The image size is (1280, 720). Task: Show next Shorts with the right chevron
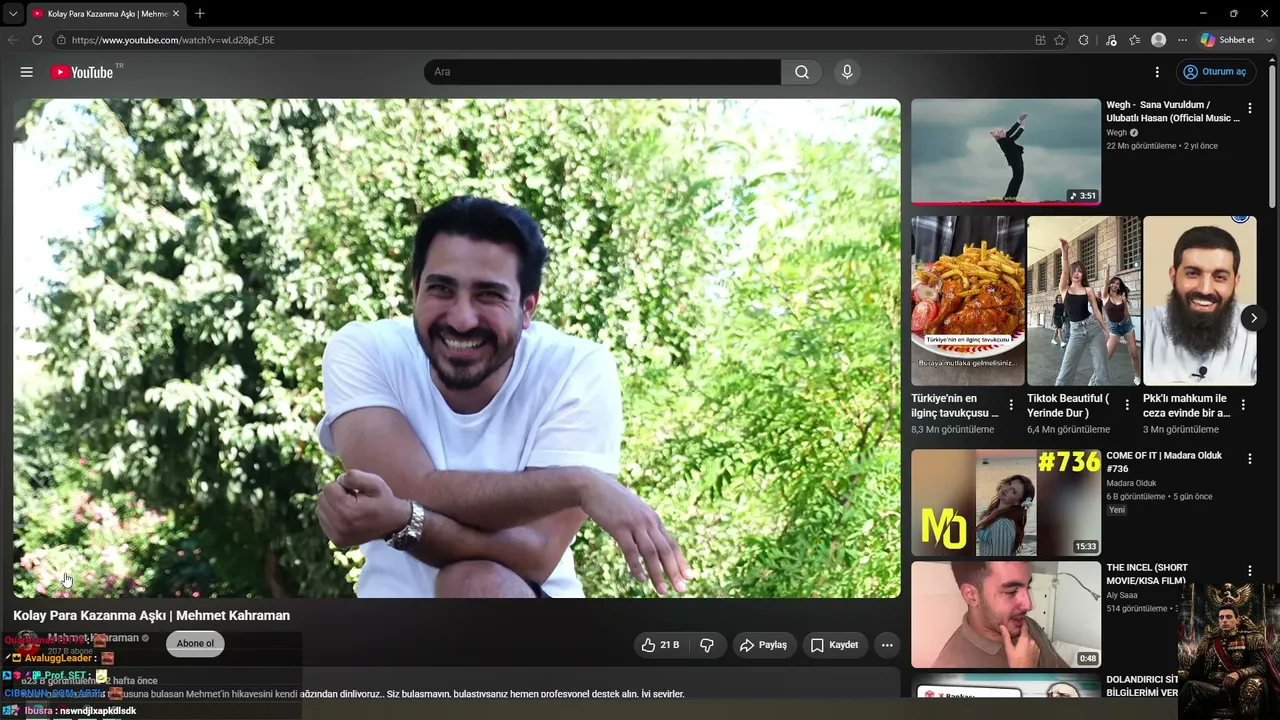click(1253, 318)
